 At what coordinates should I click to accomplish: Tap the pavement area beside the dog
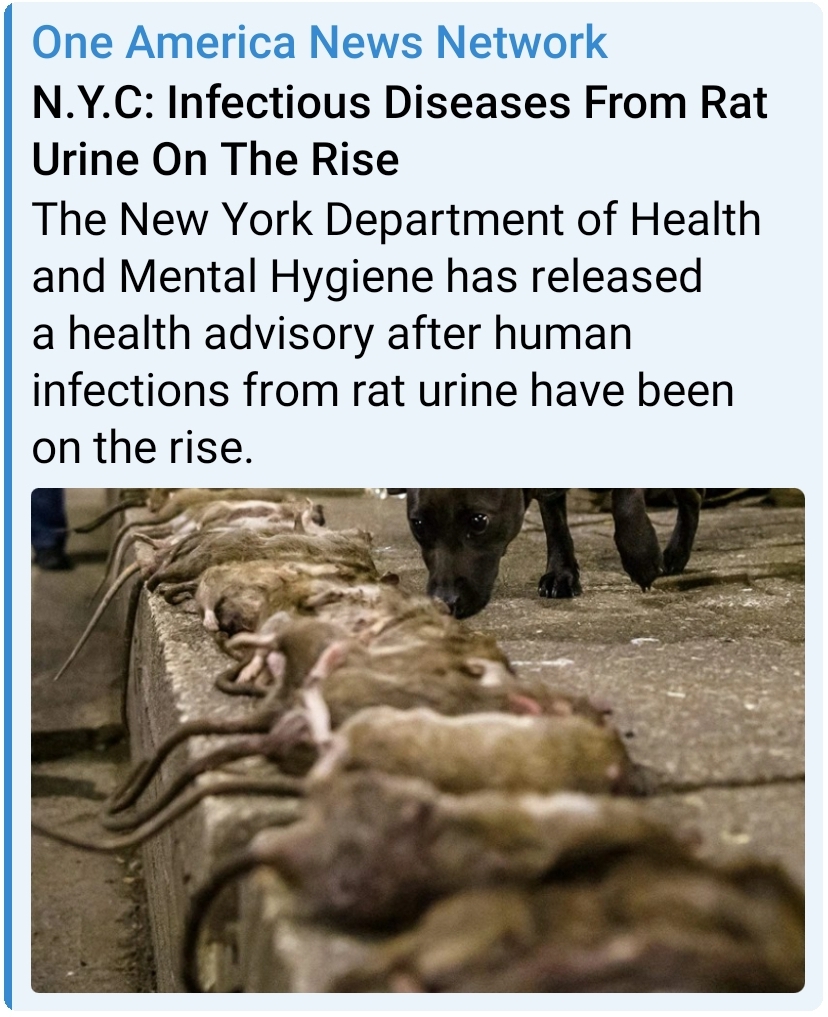coord(681,649)
